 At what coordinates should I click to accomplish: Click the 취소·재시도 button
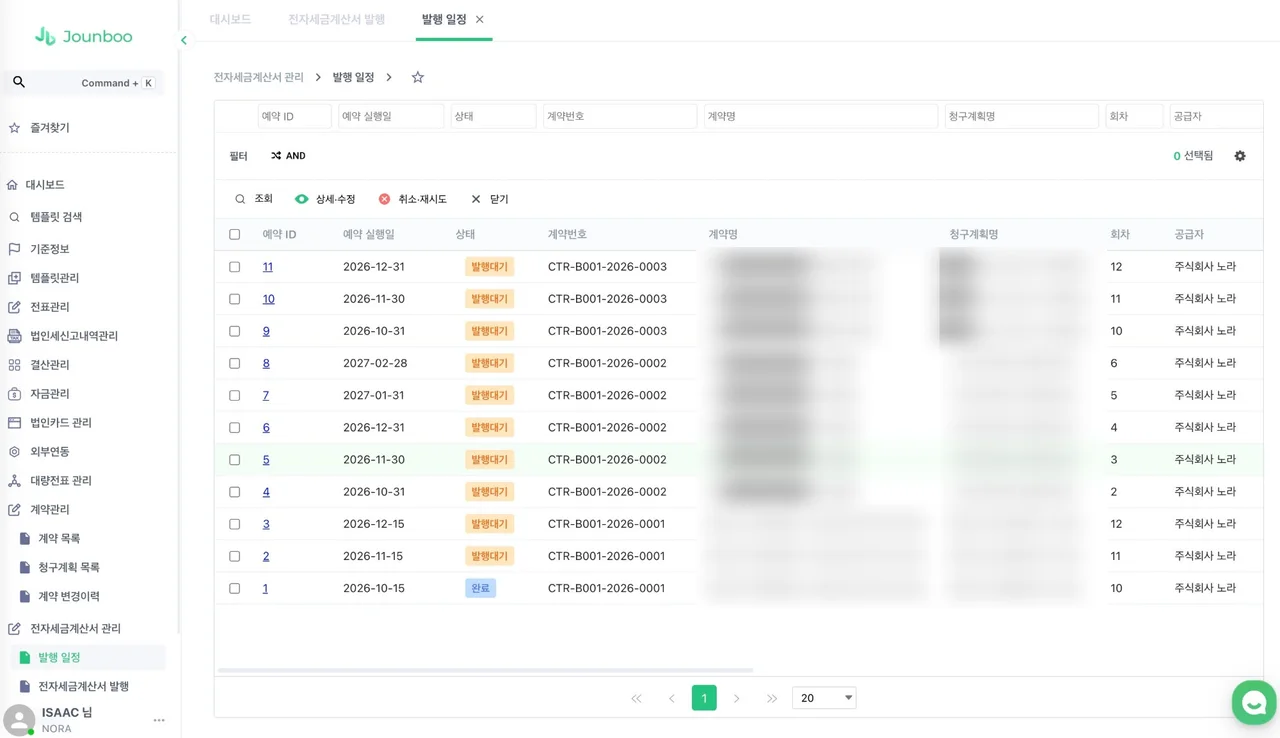413,199
